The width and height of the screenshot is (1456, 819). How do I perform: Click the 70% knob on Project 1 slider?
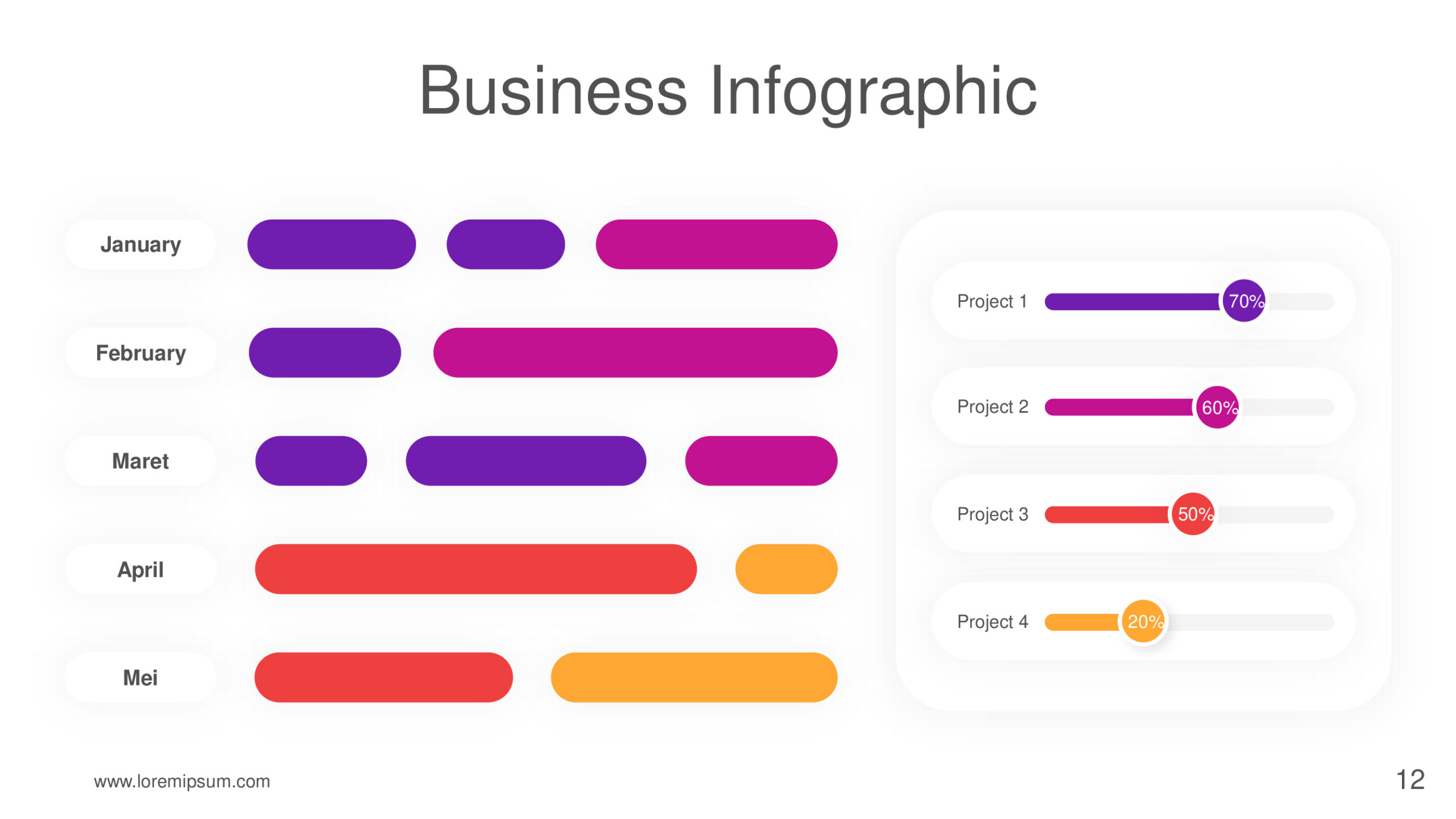pyautogui.click(x=1244, y=301)
